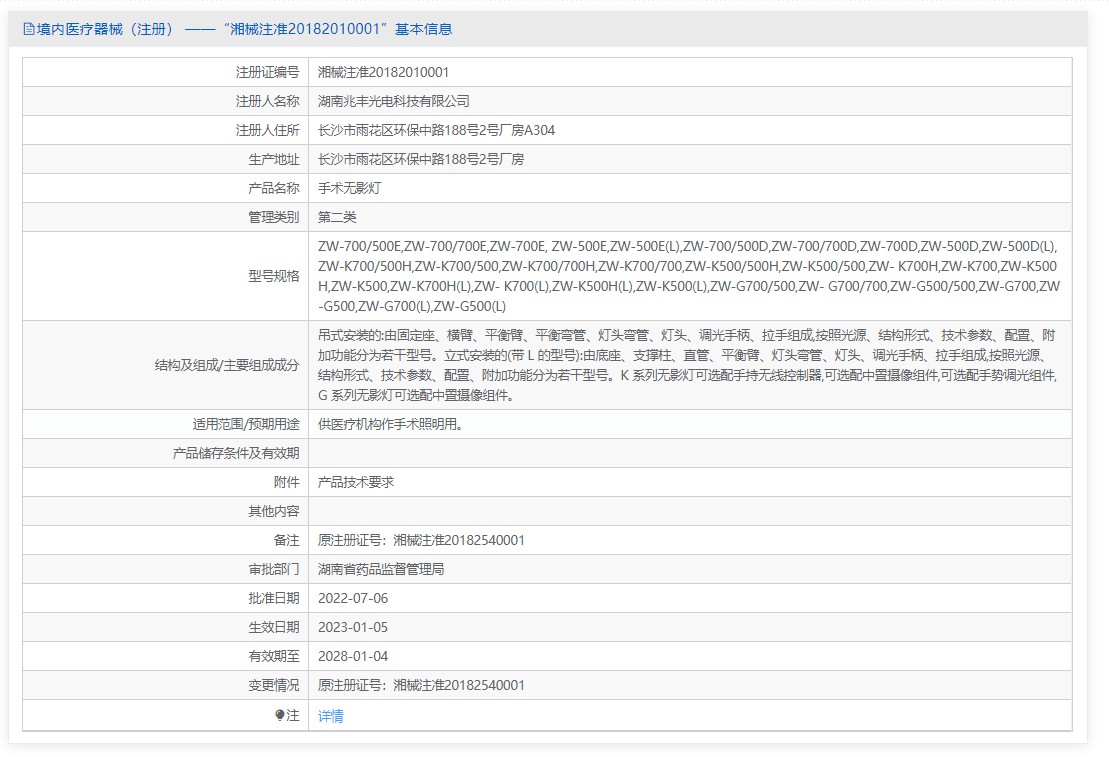Screen dimensions: 1109x757
Task: Select 备注 value 原注册证号：湘械注准20182540001
Action: [x=421, y=540]
